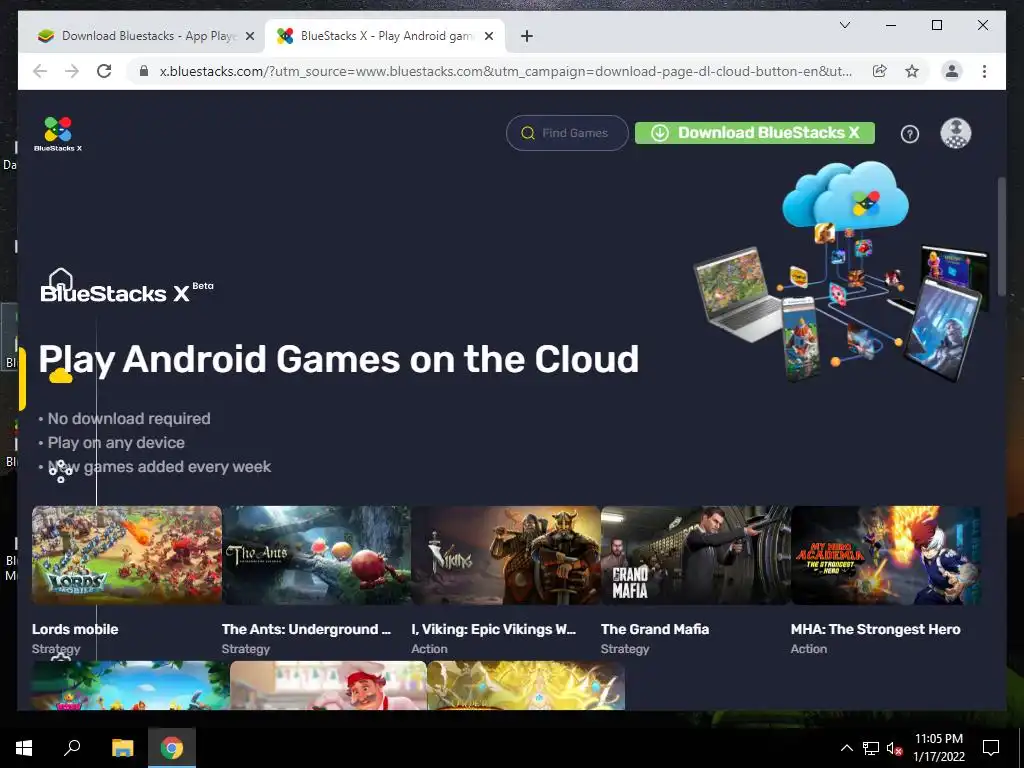Click 'Action' label under MHA: The Strongest Hero
The height and width of the screenshot is (768, 1024).
(x=808, y=648)
